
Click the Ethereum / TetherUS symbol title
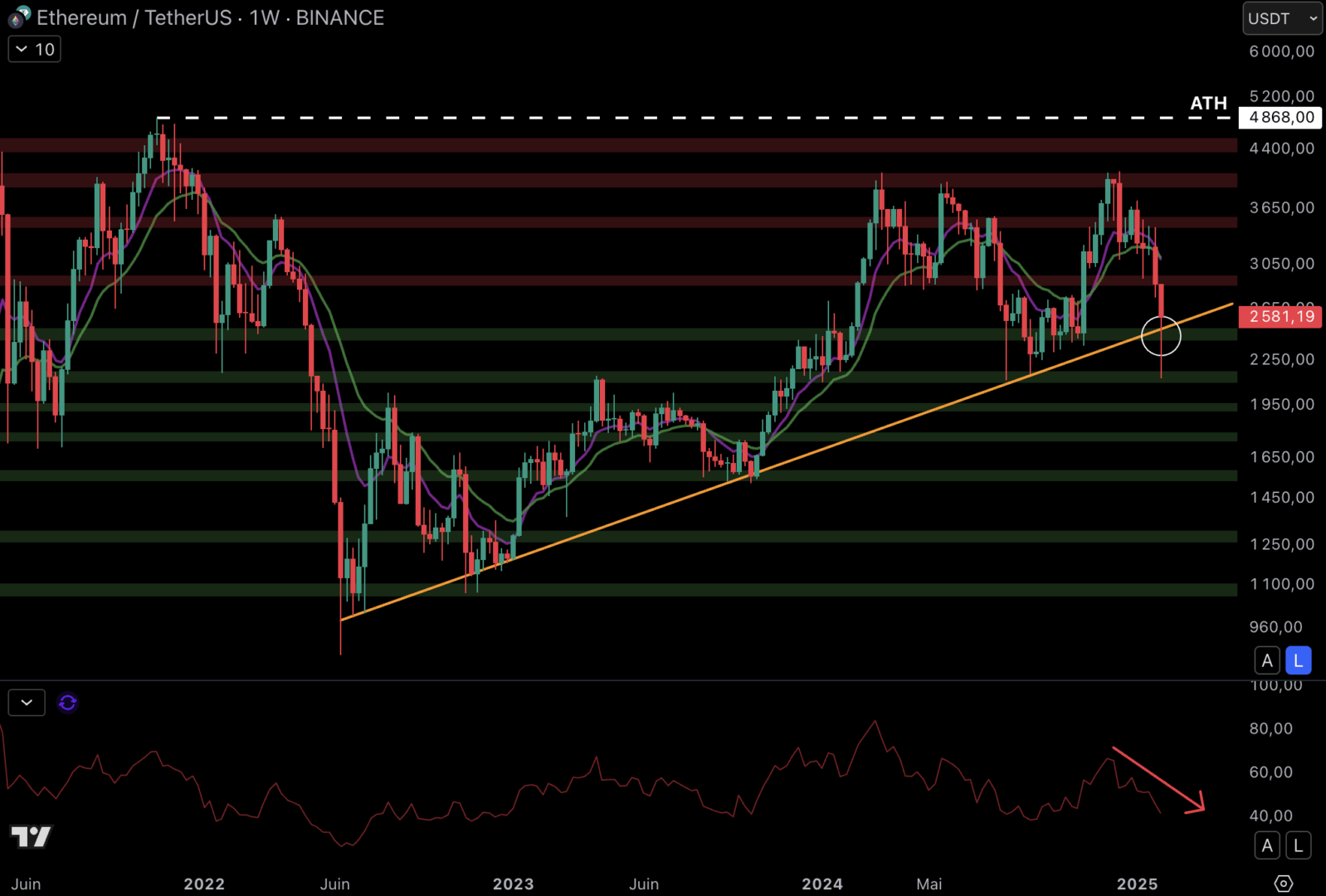tap(134, 17)
